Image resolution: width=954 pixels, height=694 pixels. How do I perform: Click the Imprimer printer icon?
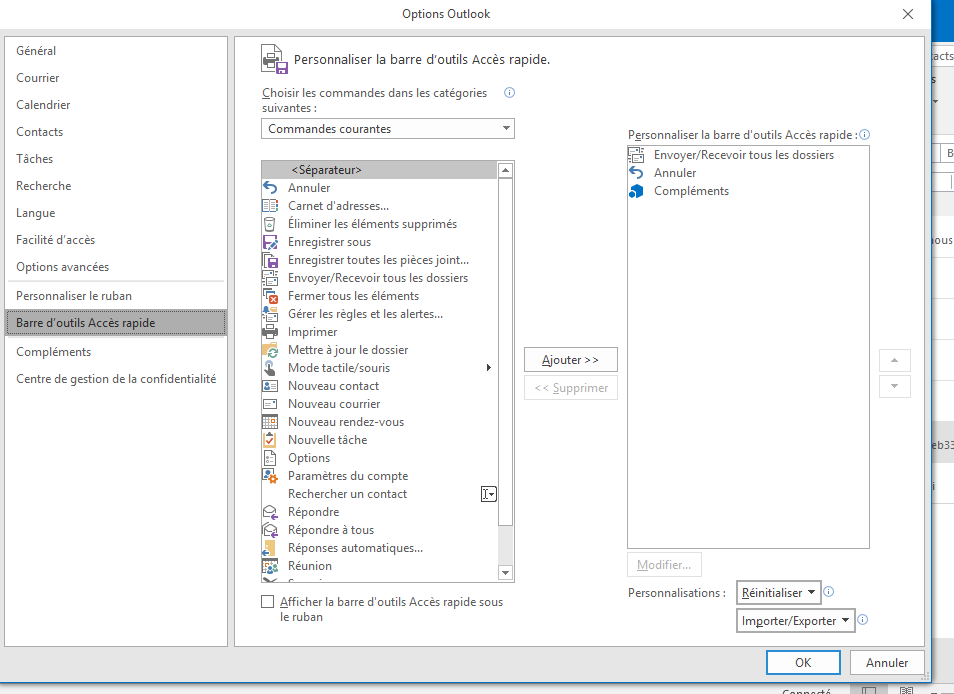point(270,332)
